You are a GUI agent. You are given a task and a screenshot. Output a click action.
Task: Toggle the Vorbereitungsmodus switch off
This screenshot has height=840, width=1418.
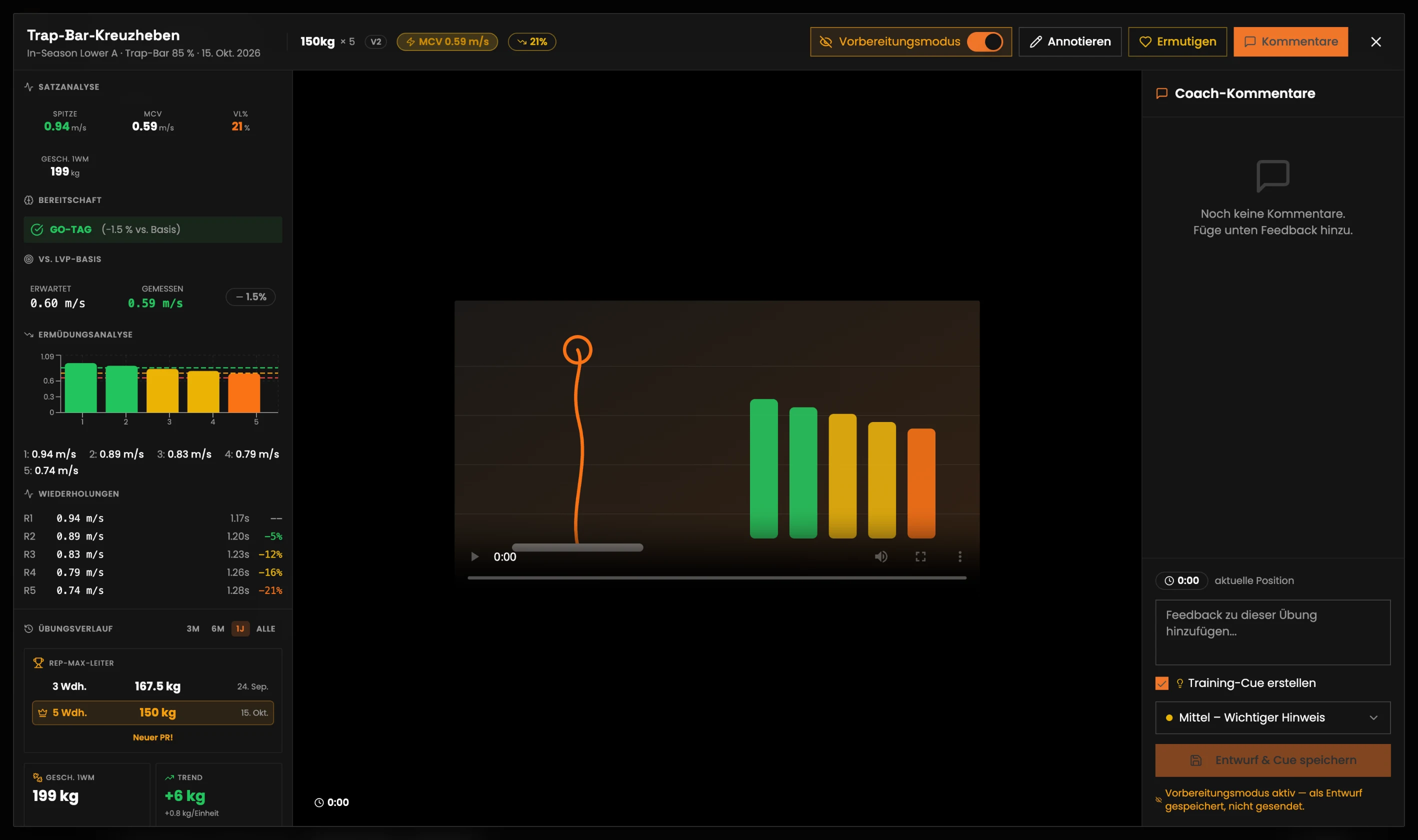click(x=984, y=41)
